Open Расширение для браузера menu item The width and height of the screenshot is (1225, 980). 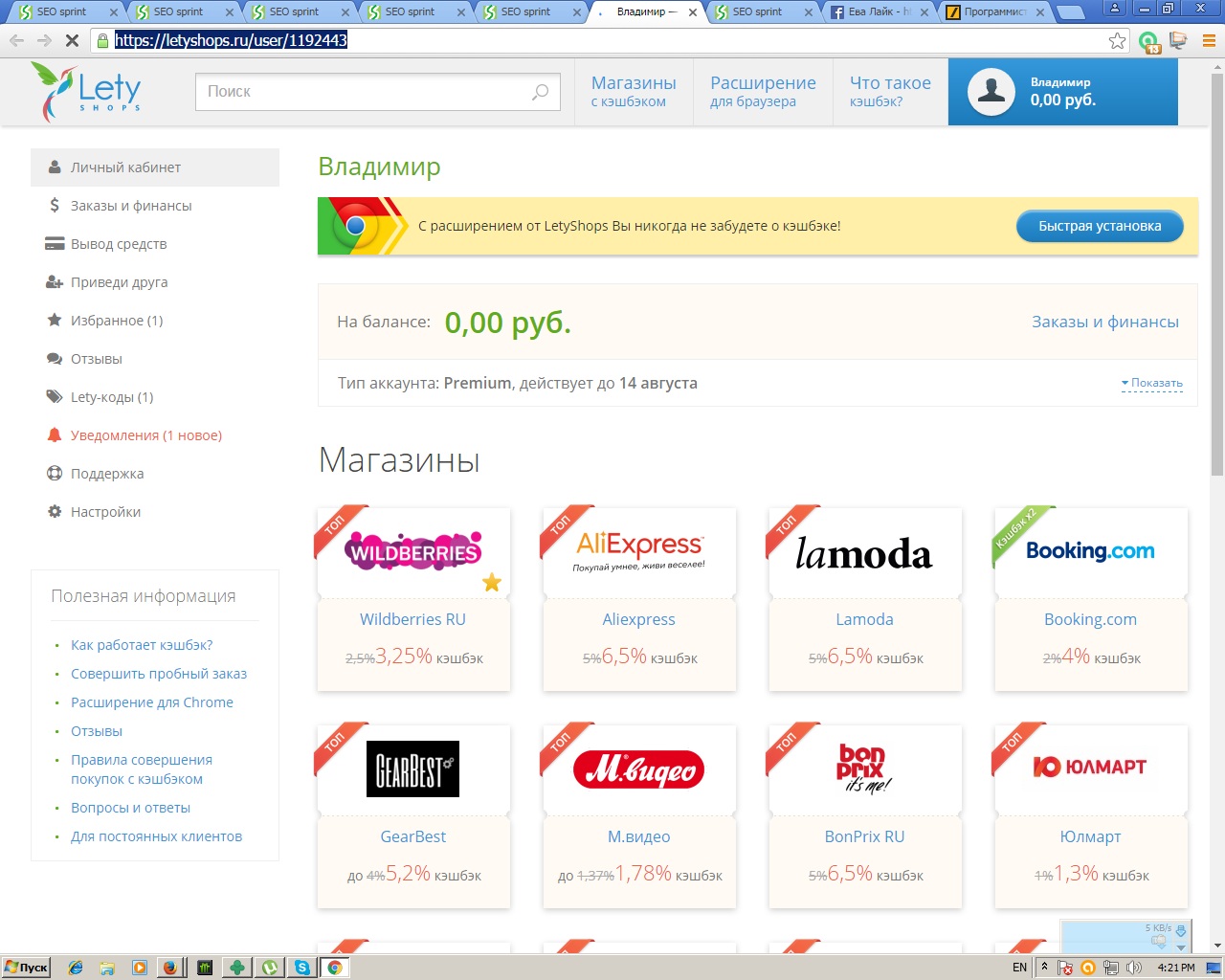point(763,92)
